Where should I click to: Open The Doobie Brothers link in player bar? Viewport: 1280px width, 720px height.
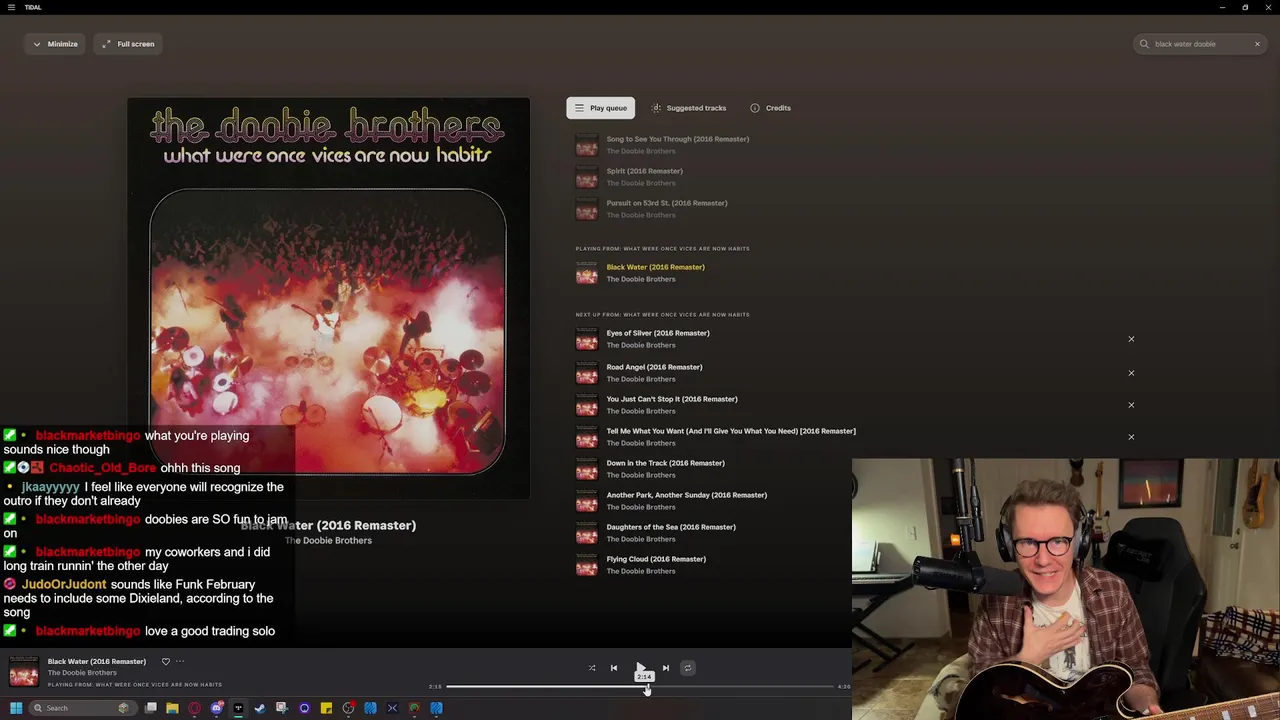[82, 673]
